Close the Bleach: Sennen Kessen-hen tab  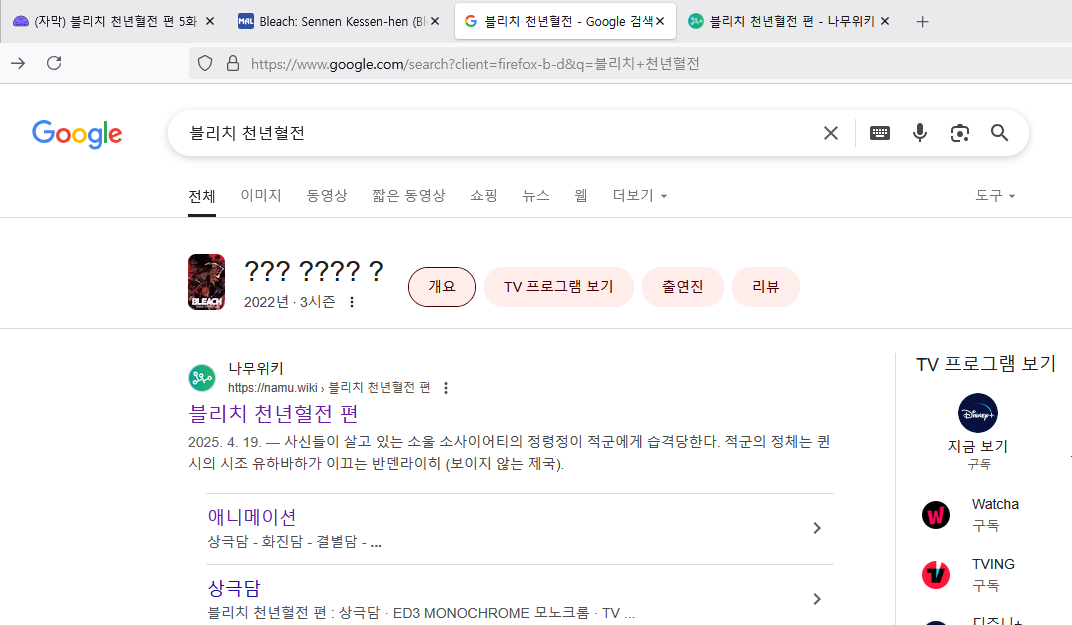pyautogui.click(x=435, y=21)
